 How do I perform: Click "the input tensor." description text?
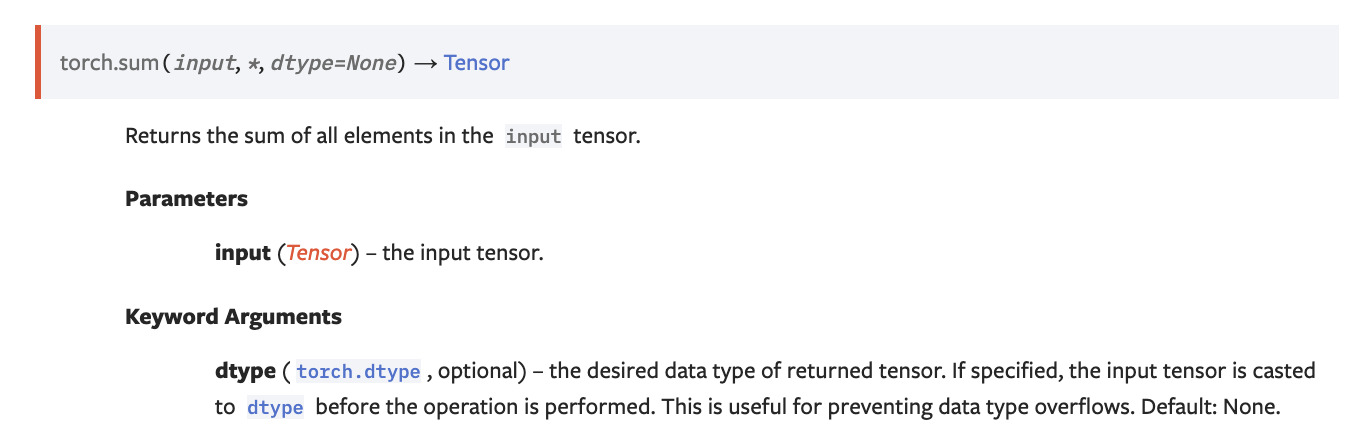(x=463, y=253)
